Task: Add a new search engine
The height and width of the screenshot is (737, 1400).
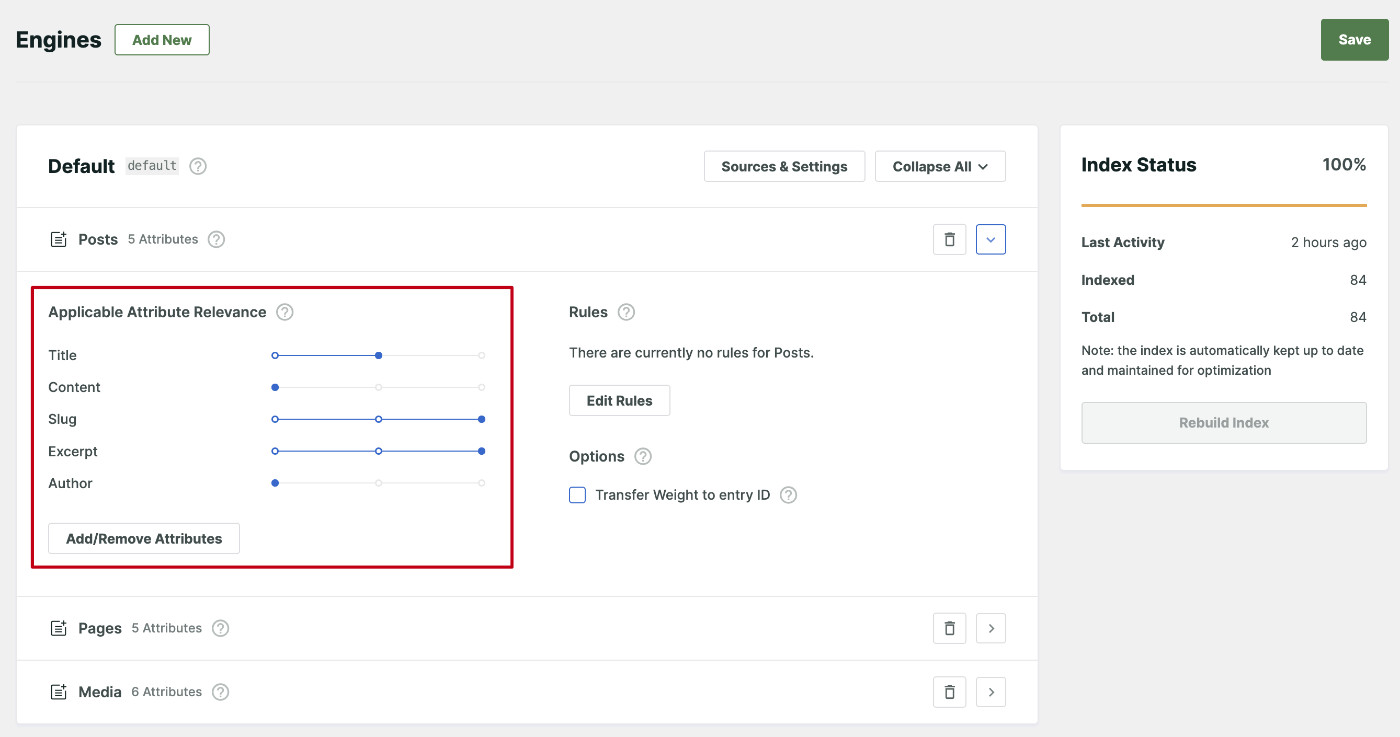Action: click(161, 40)
